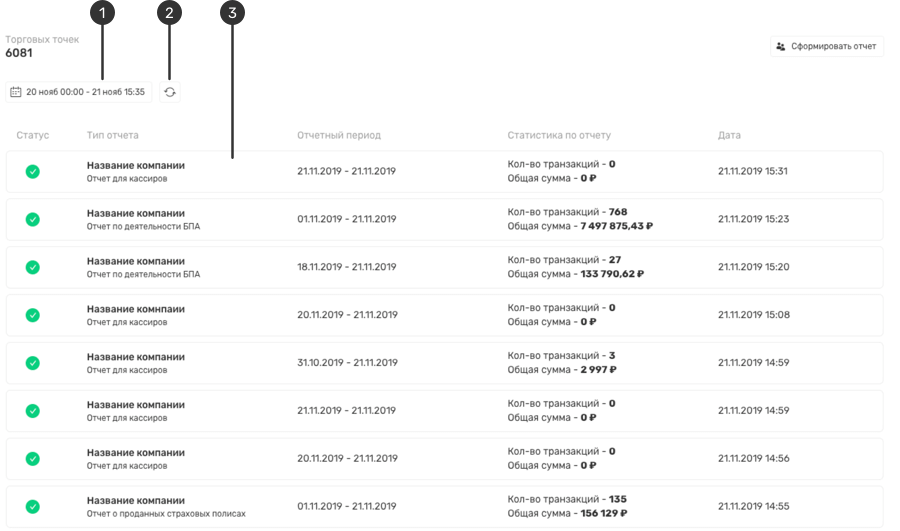The height and width of the screenshot is (531, 900).
Task: Click the date 21.11.2019 15:20
Action: click(x=753, y=267)
